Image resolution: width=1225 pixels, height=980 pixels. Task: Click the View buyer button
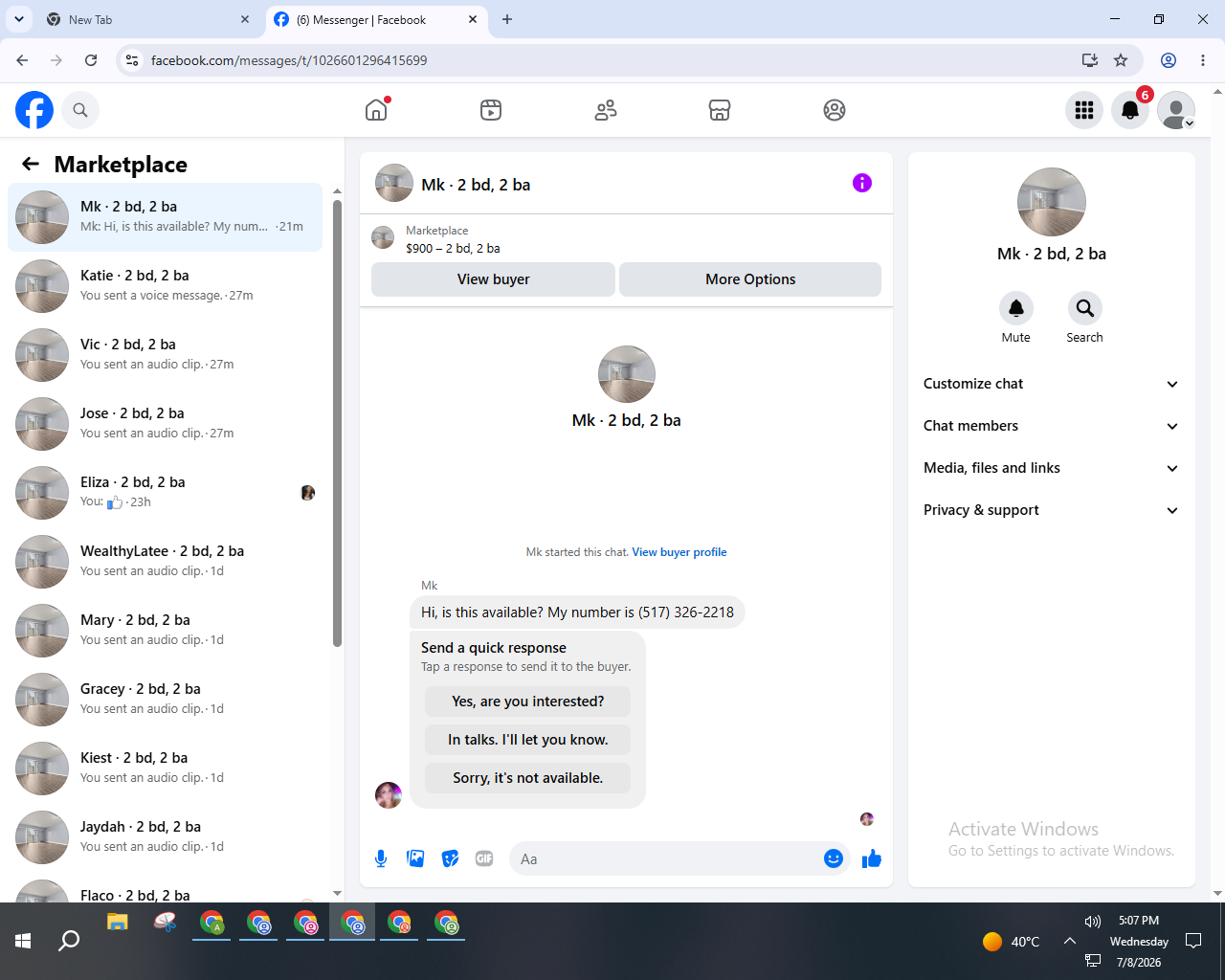click(x=493, y=279)
